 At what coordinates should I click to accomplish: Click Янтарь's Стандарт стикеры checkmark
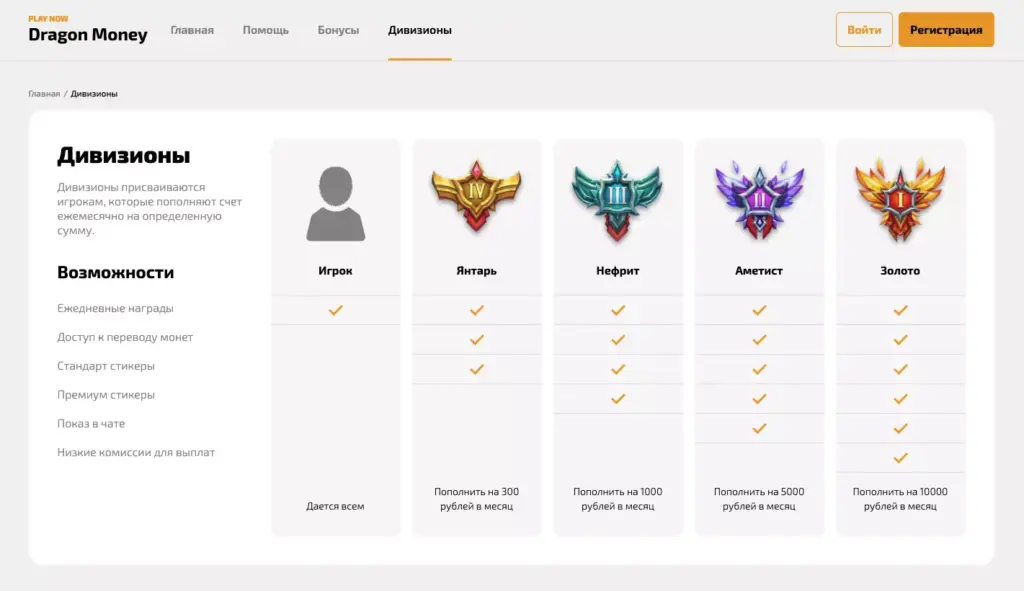pos(477,369)
